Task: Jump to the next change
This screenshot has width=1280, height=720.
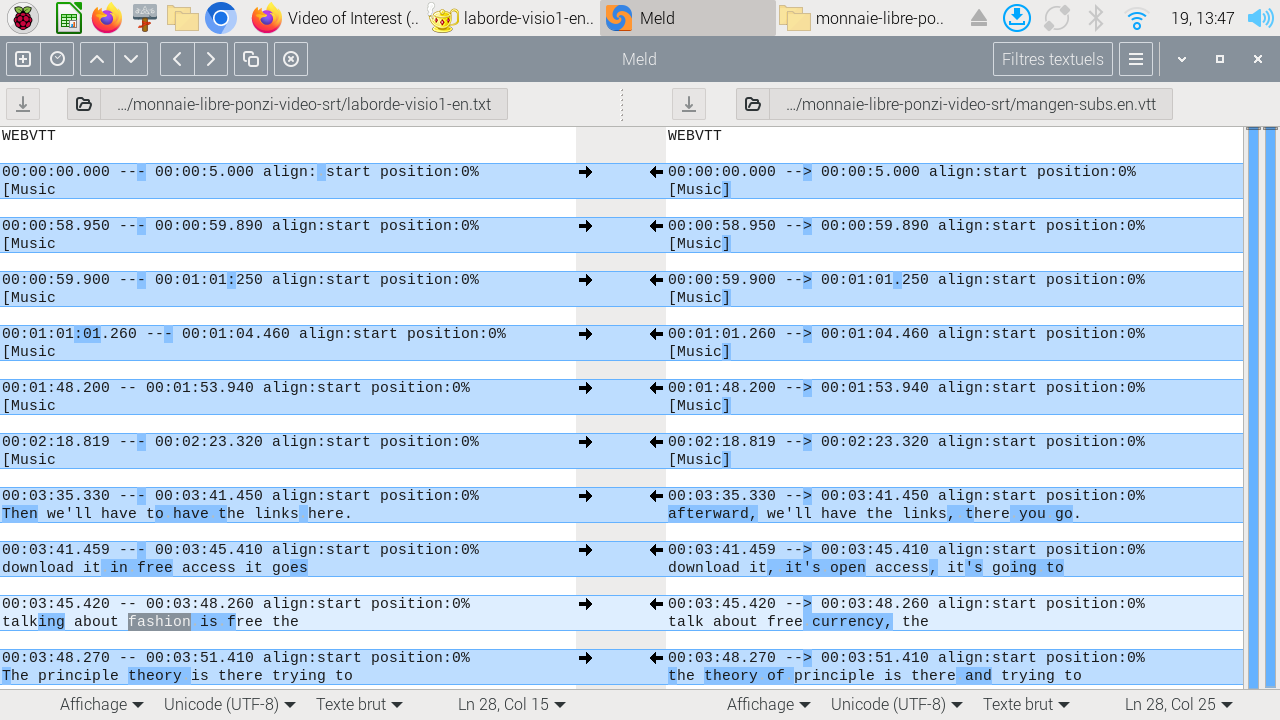Action: click(131, 59)
